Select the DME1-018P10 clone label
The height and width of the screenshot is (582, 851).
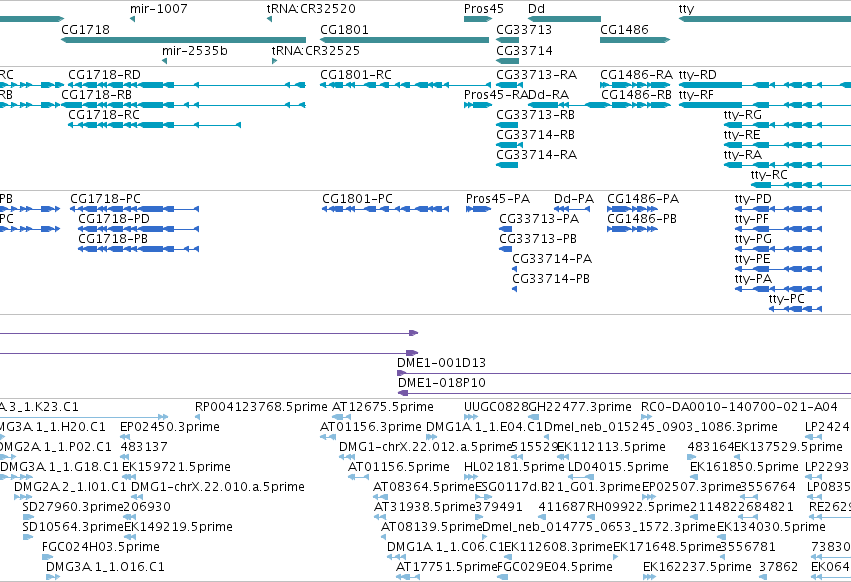pyautogui.click(x=441, y=383)
